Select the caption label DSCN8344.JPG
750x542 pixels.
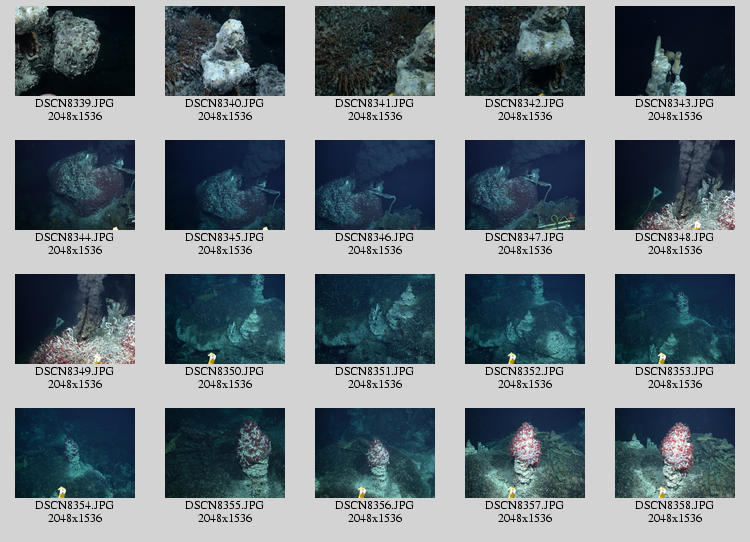point(75,237)
